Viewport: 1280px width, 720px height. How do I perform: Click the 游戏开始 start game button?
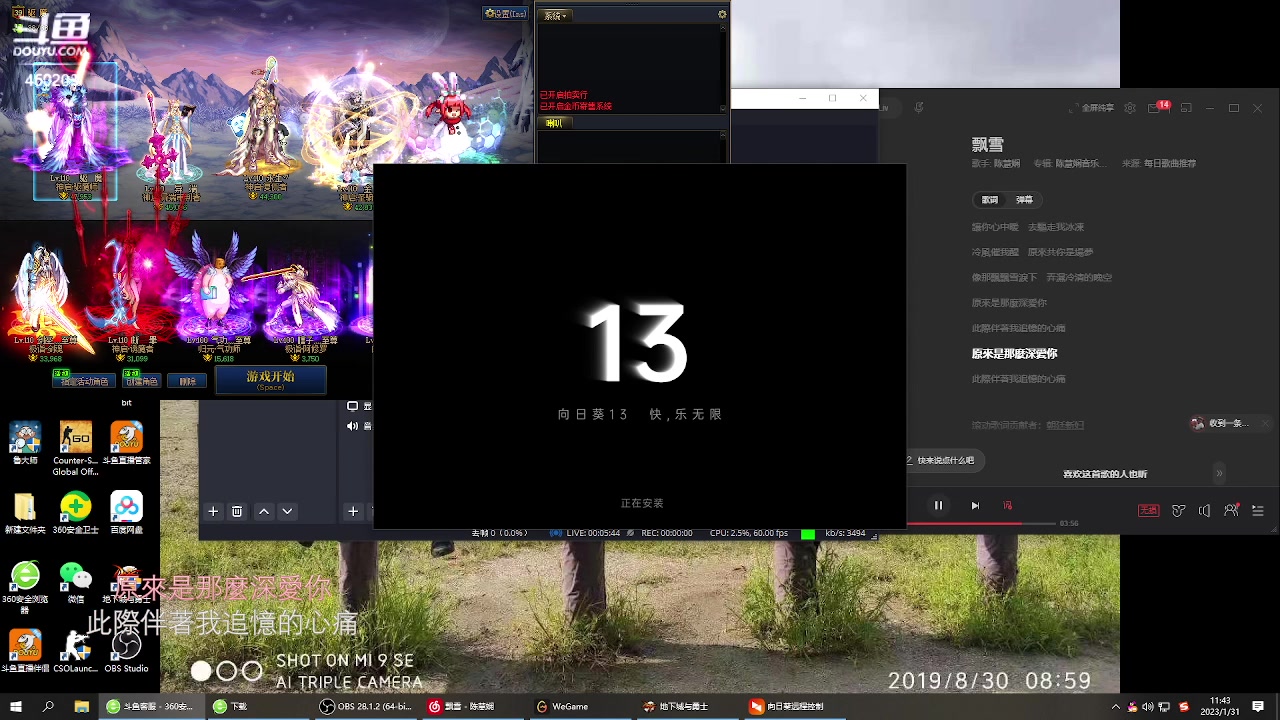click(270, 380)
